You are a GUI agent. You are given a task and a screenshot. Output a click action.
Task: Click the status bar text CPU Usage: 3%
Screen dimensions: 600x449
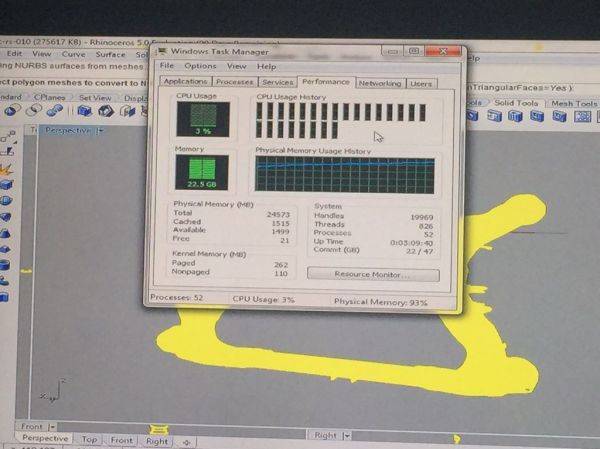(x=264, y=299)
